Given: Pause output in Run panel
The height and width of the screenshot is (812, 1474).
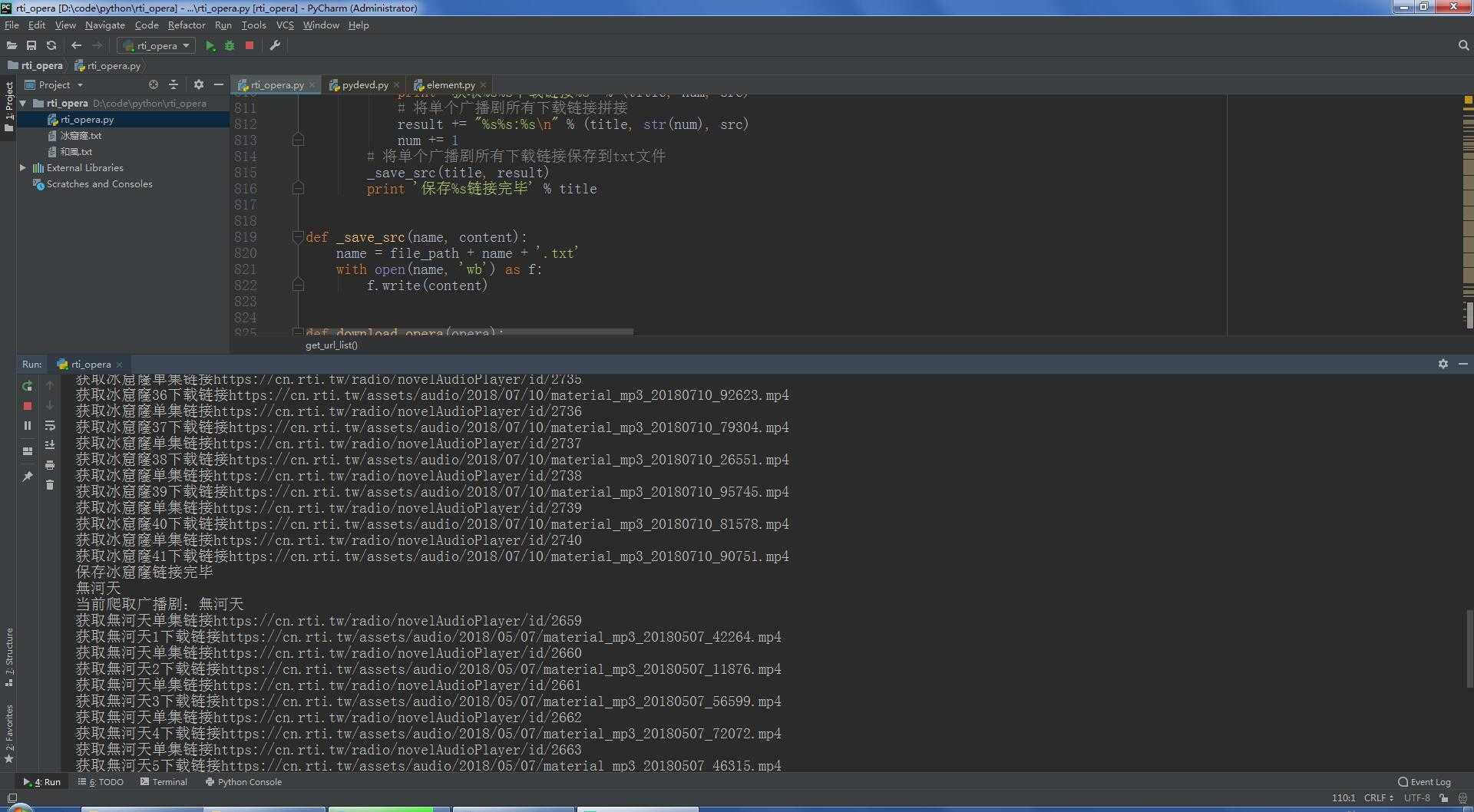Looking at the screenshot, I should 28,426.
